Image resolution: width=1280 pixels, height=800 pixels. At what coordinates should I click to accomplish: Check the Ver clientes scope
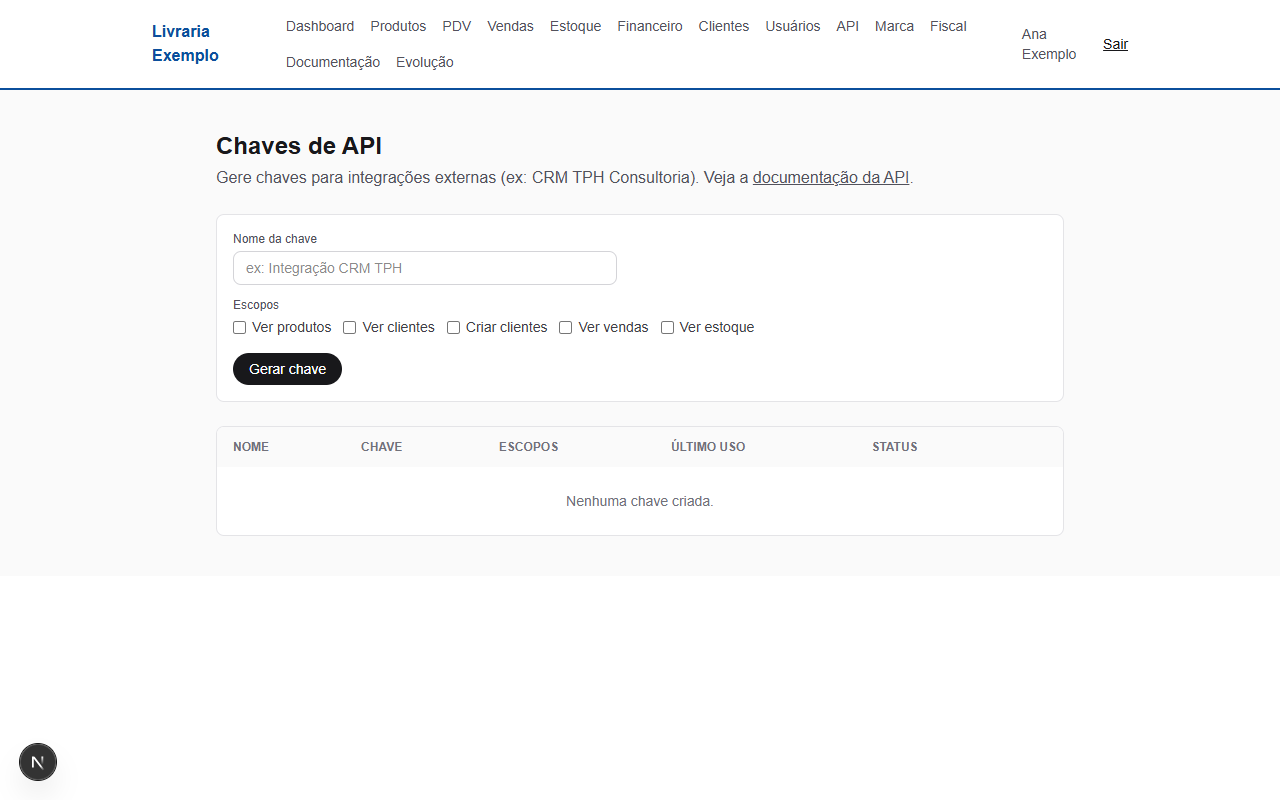click(349, 328)
